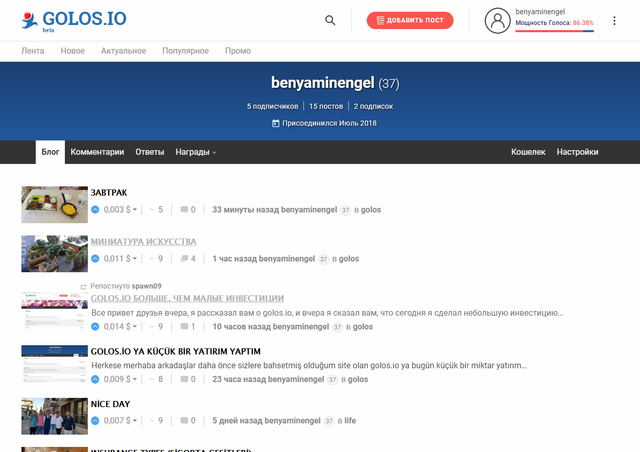Click reputation badge 37 on ЗАВТРАК row
Screen dimensions: 640x452
pyautogui.click(x=345, y=210)
